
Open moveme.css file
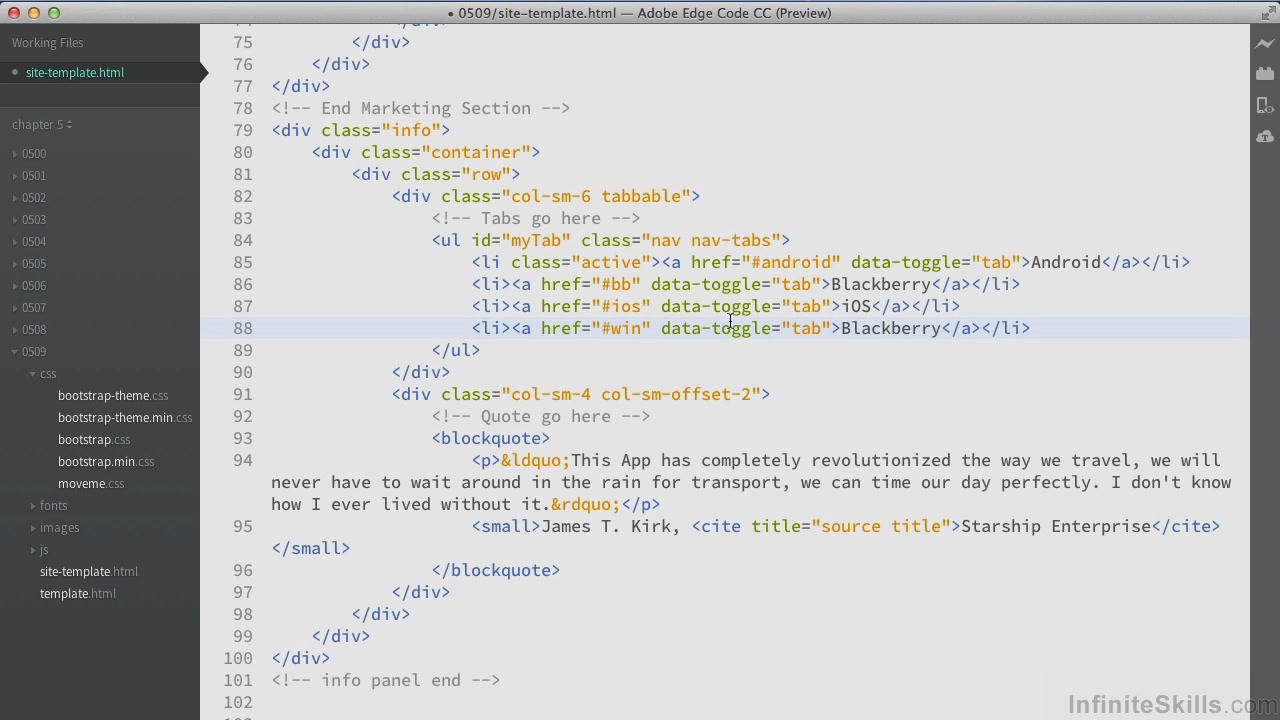point(91,484)
